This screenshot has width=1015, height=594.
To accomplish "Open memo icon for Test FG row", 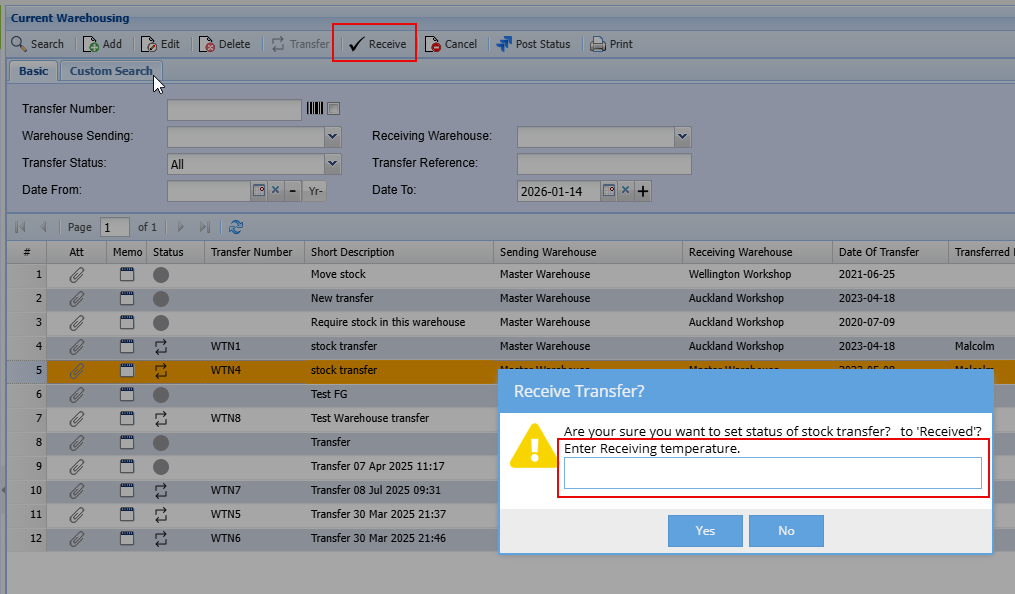I will [127, 394].
